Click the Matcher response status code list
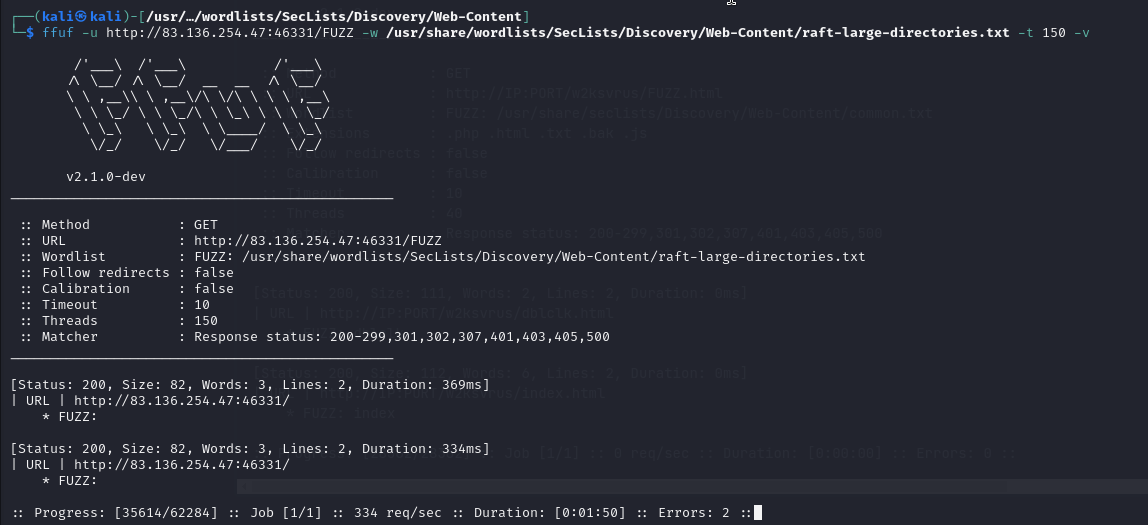 coord(402,337)
